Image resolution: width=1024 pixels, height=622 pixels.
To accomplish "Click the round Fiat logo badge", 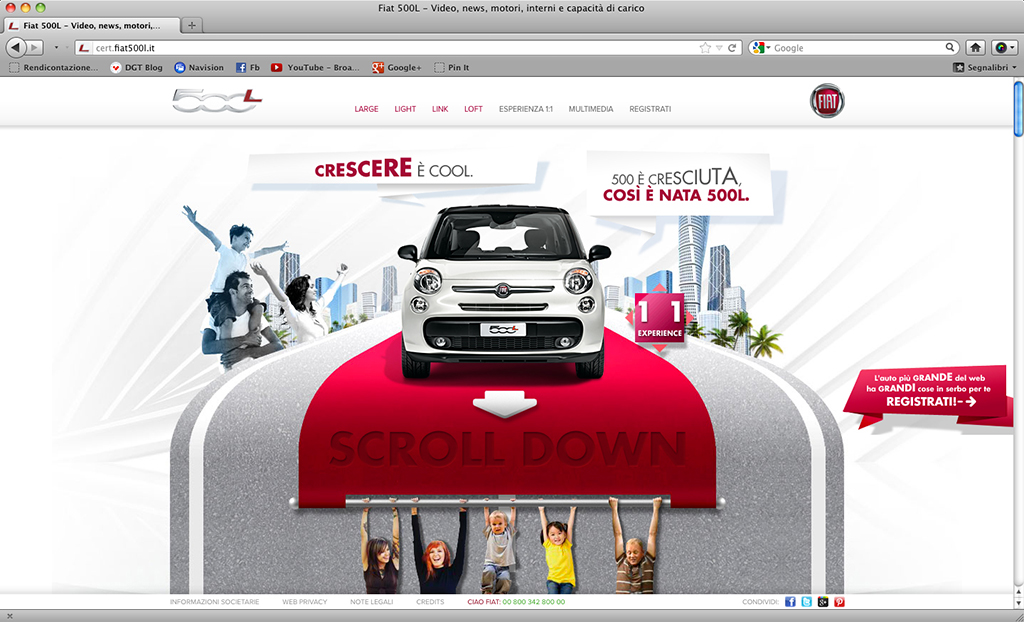I will tap(827, 101).
